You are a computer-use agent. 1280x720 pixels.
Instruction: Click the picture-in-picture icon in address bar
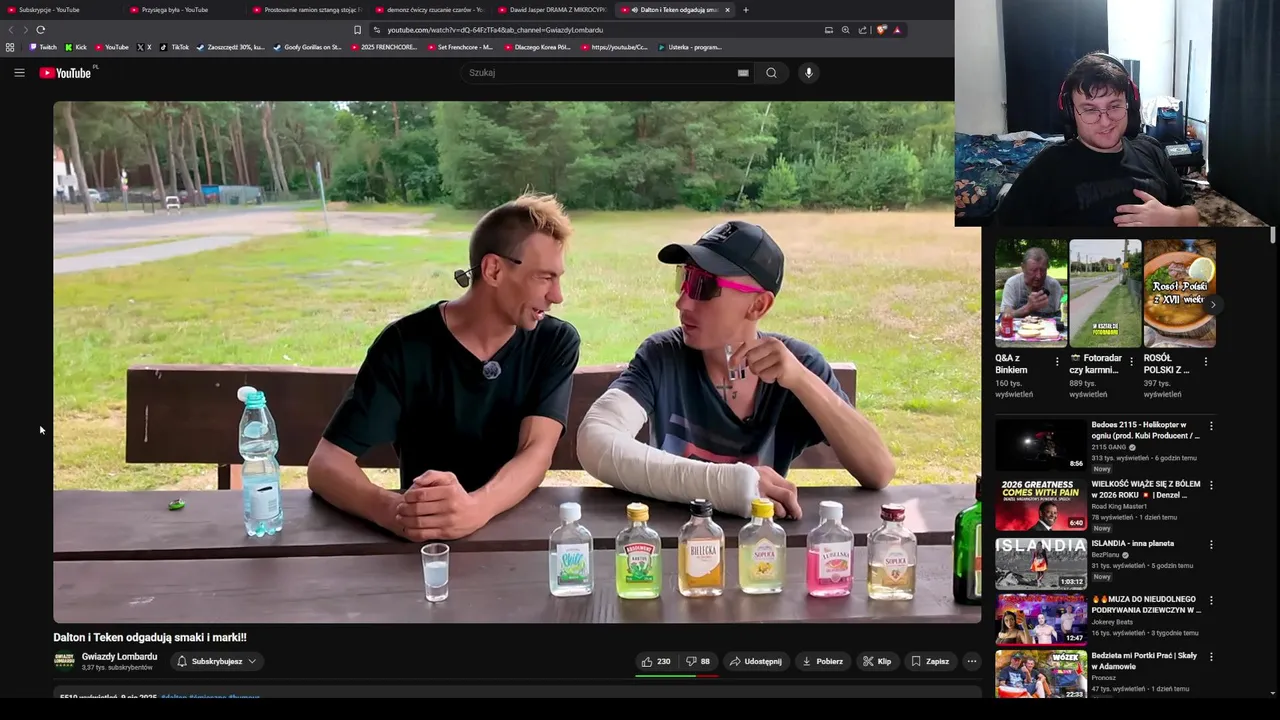[828, 30]
